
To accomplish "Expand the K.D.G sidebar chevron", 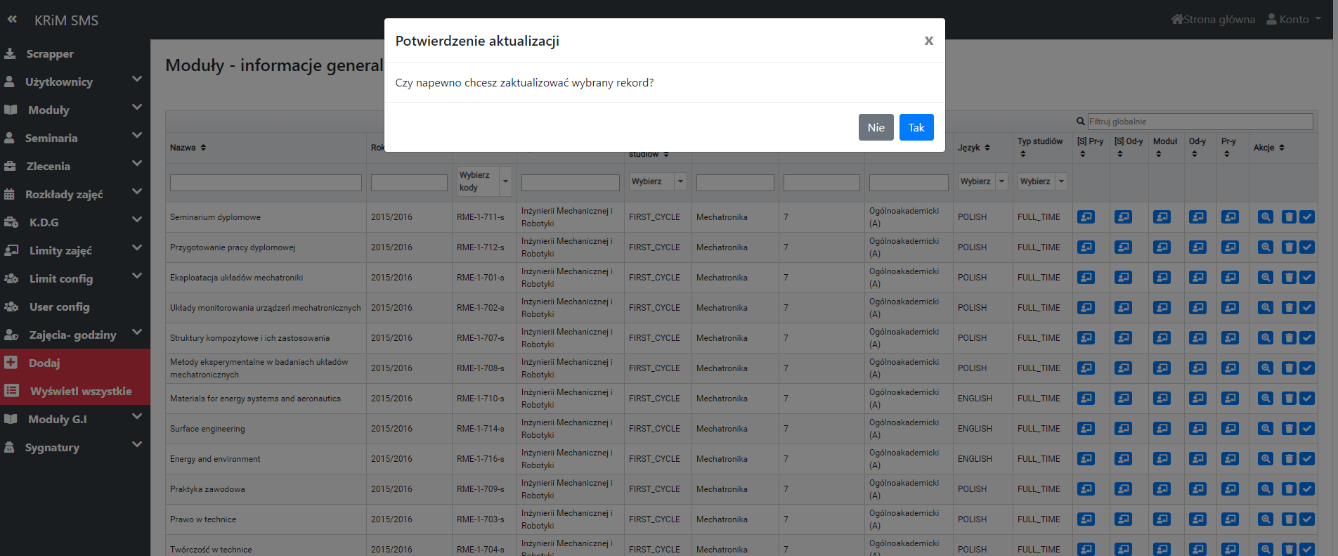I will (137, 221).
